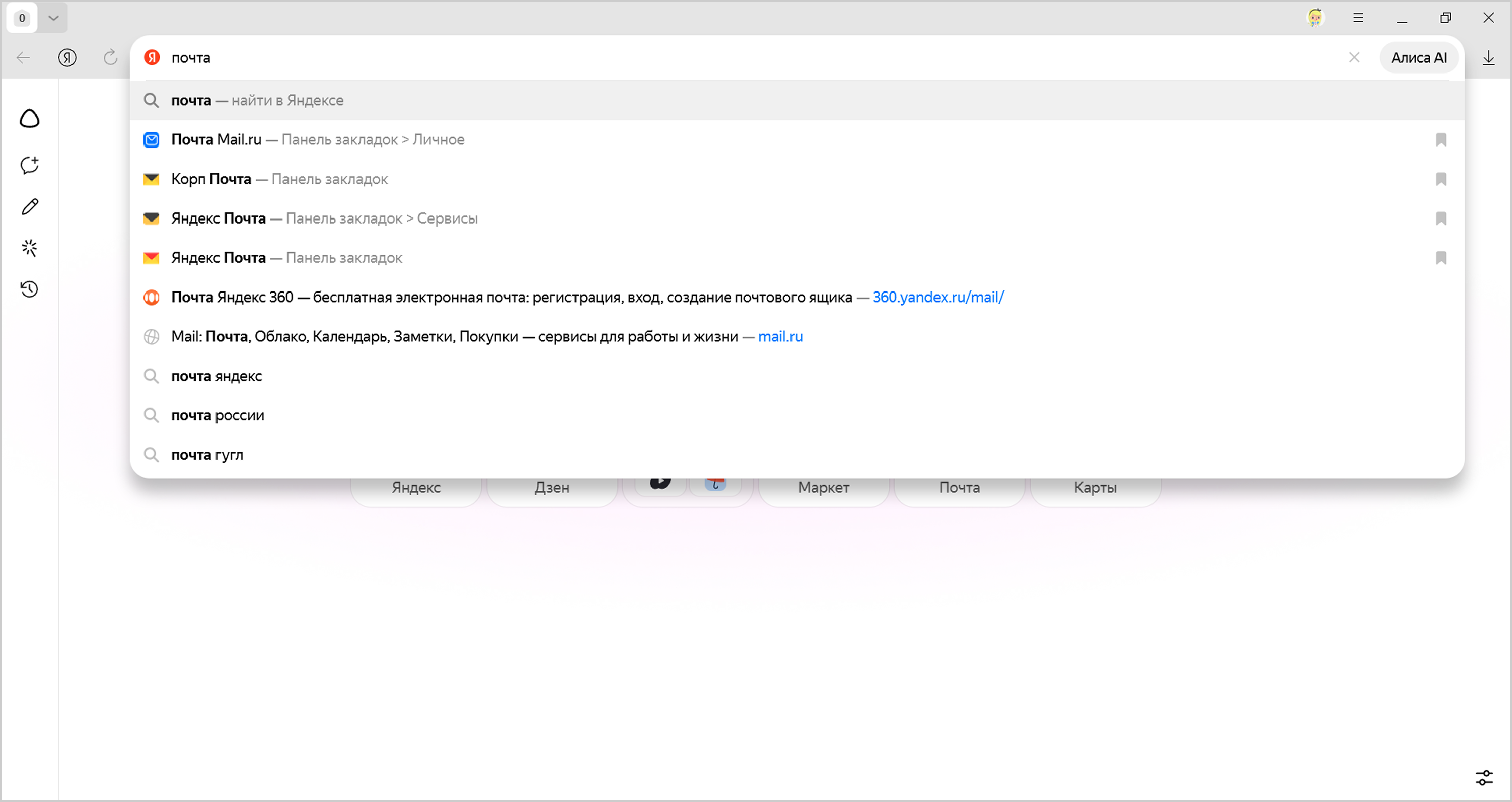
Task: Click the address bar text field containing почта
Action: click(754, 57)
